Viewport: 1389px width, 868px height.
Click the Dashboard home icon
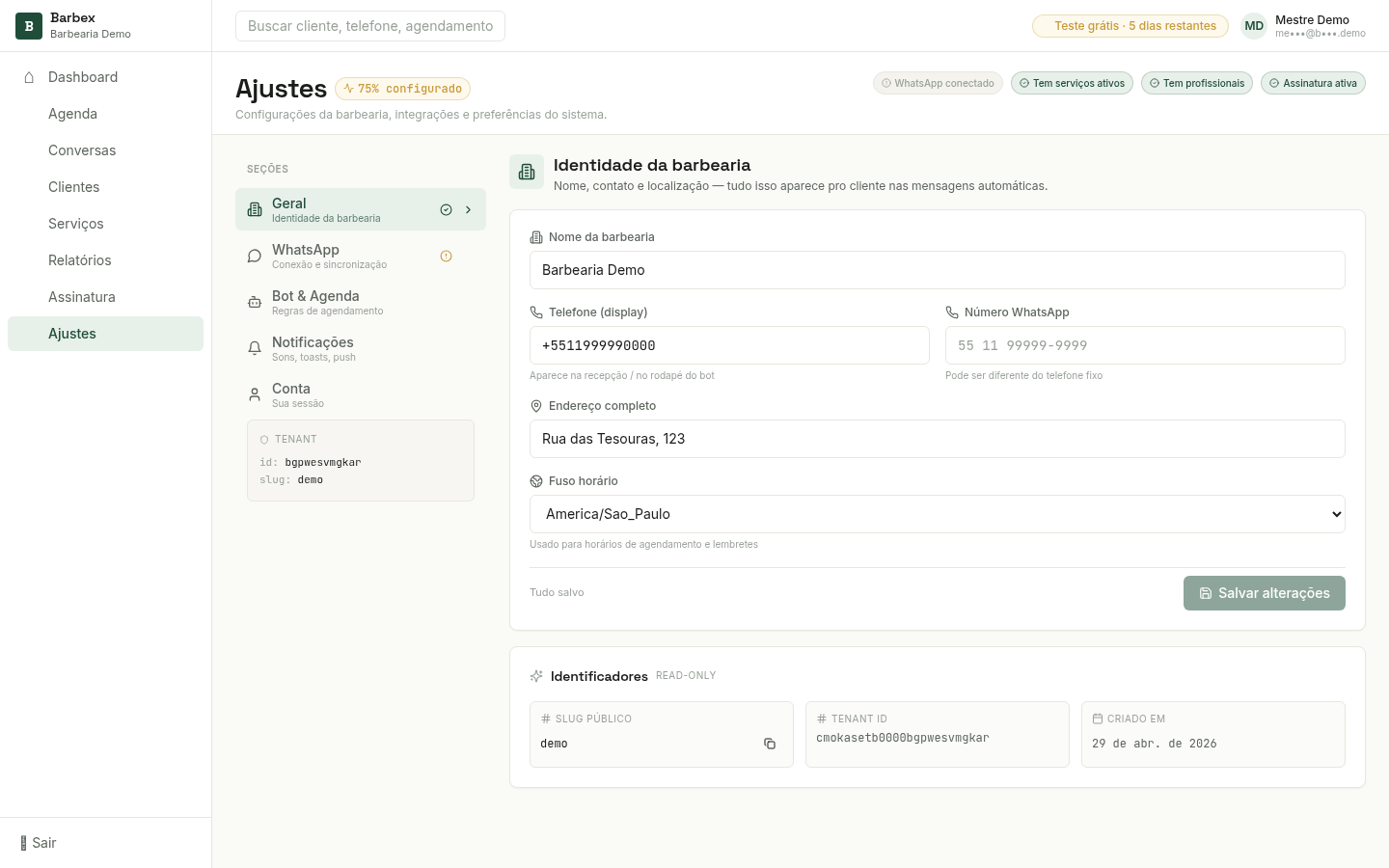(29, 77)
